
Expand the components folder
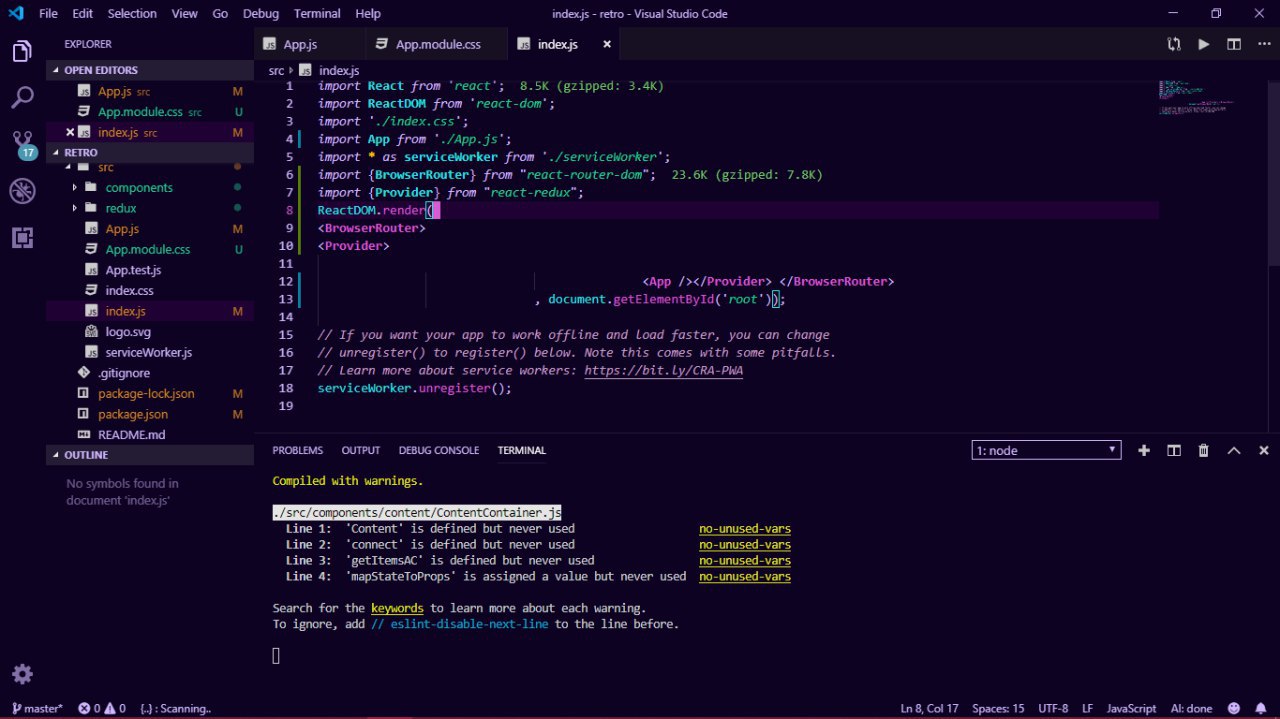pyautogui.click(x=138, y=188)
